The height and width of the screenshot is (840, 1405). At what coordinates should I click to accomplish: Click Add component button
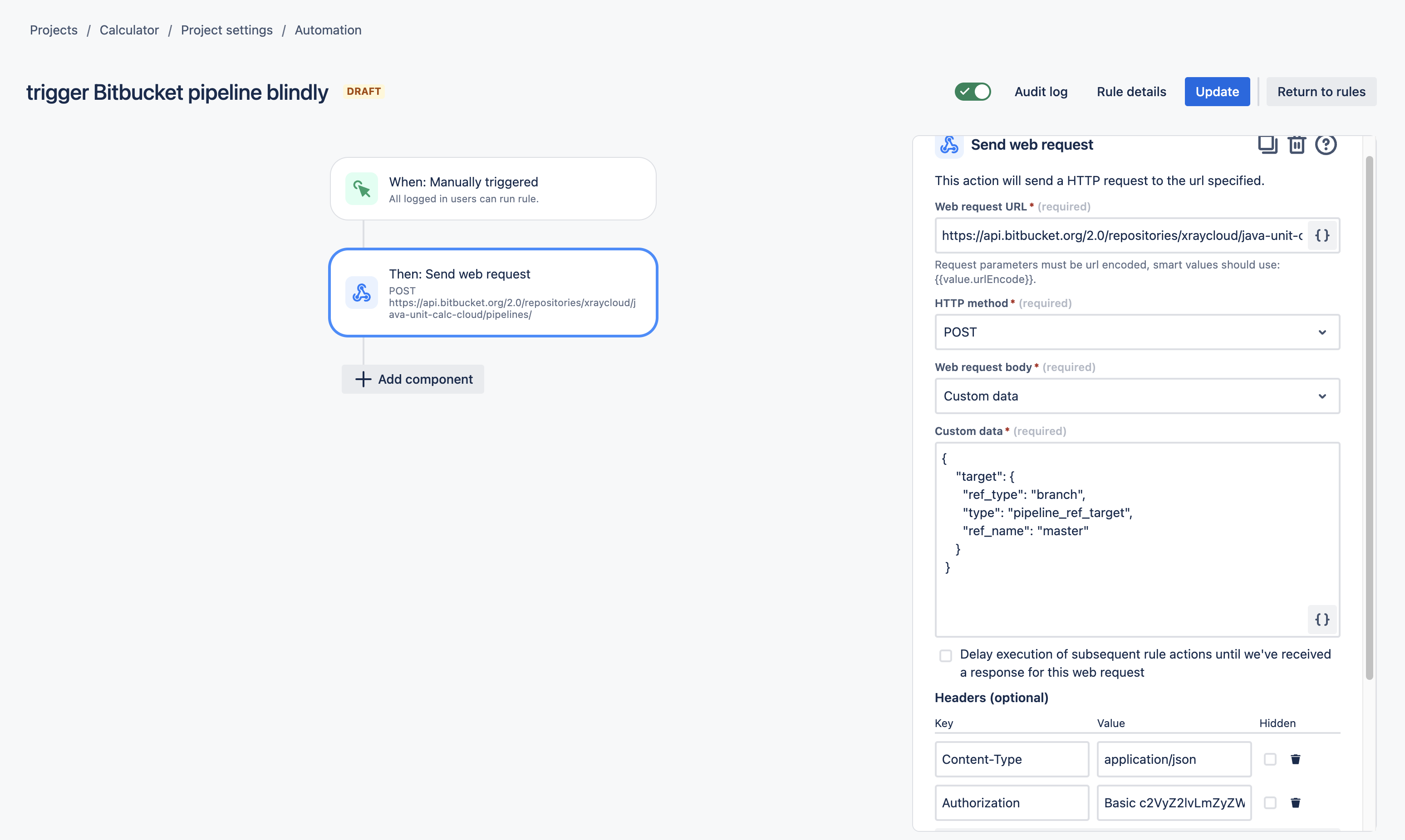tap(413, 379)
